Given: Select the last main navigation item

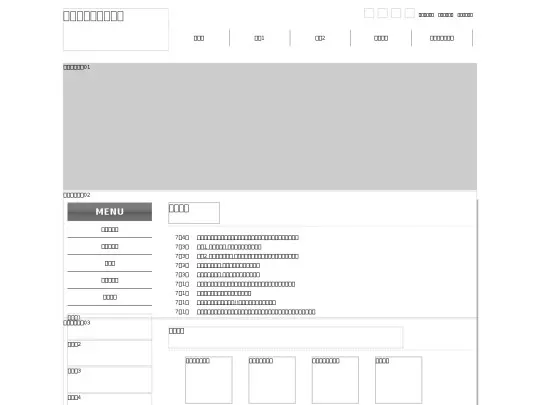Looking at the screenshot, I should tap(442, 38).
